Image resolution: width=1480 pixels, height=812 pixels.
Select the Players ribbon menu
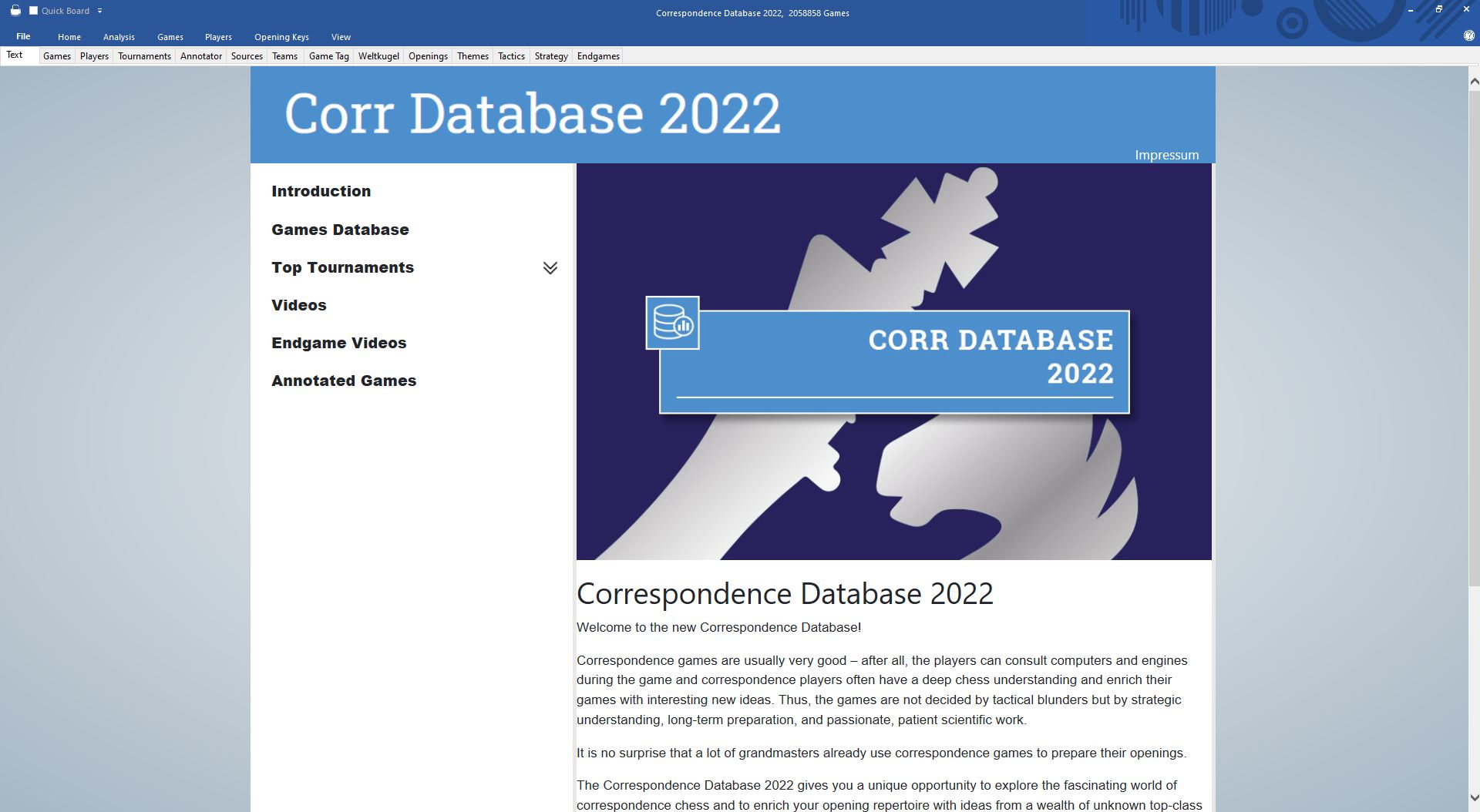click(218, 37)
